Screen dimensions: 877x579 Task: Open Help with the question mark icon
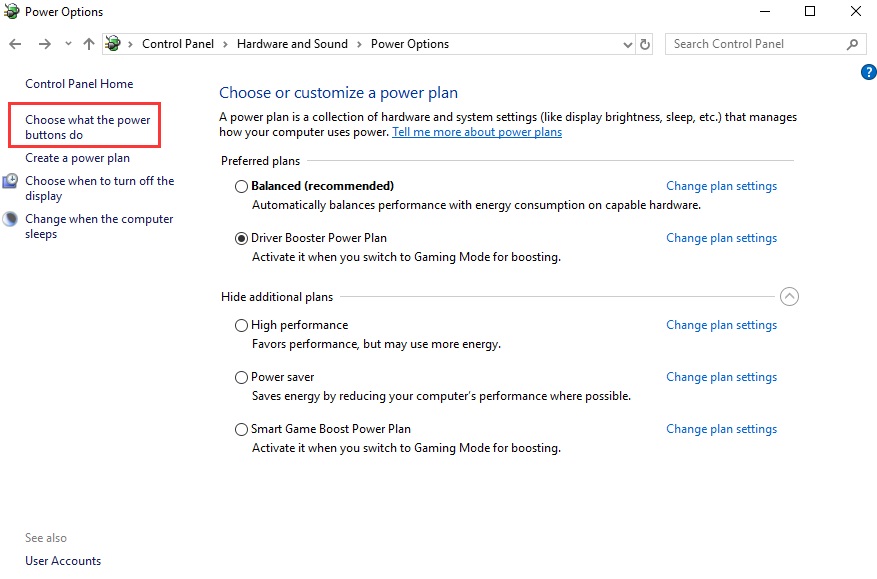869,72
